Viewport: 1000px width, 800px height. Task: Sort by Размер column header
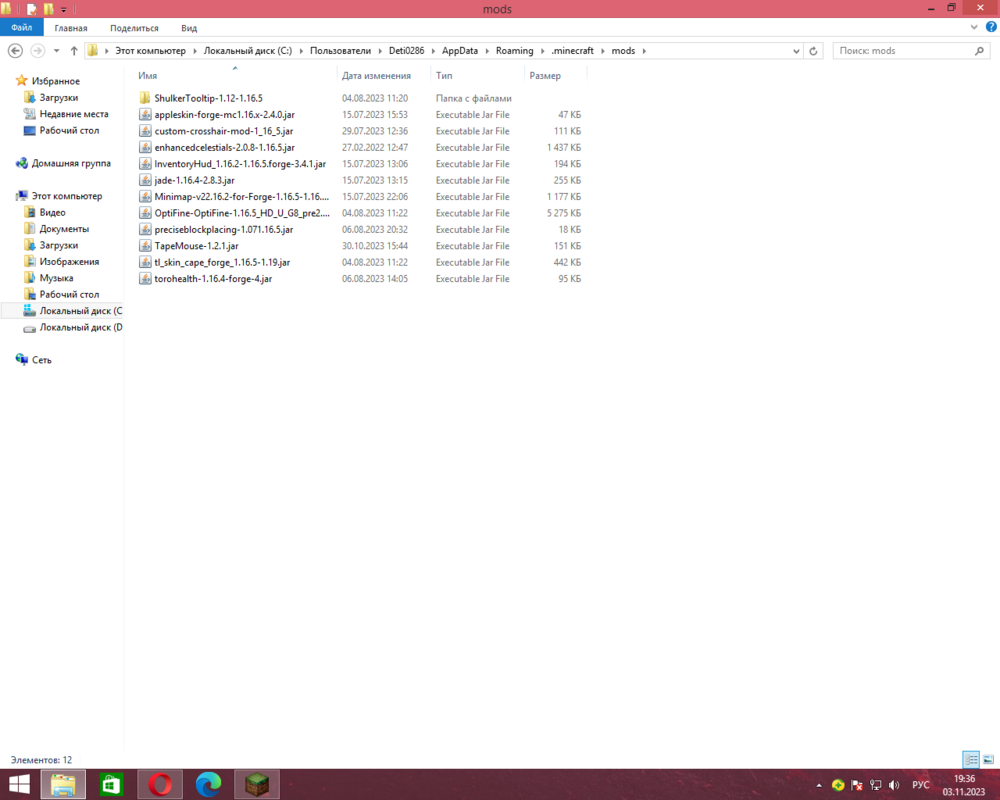coord(545,75)
